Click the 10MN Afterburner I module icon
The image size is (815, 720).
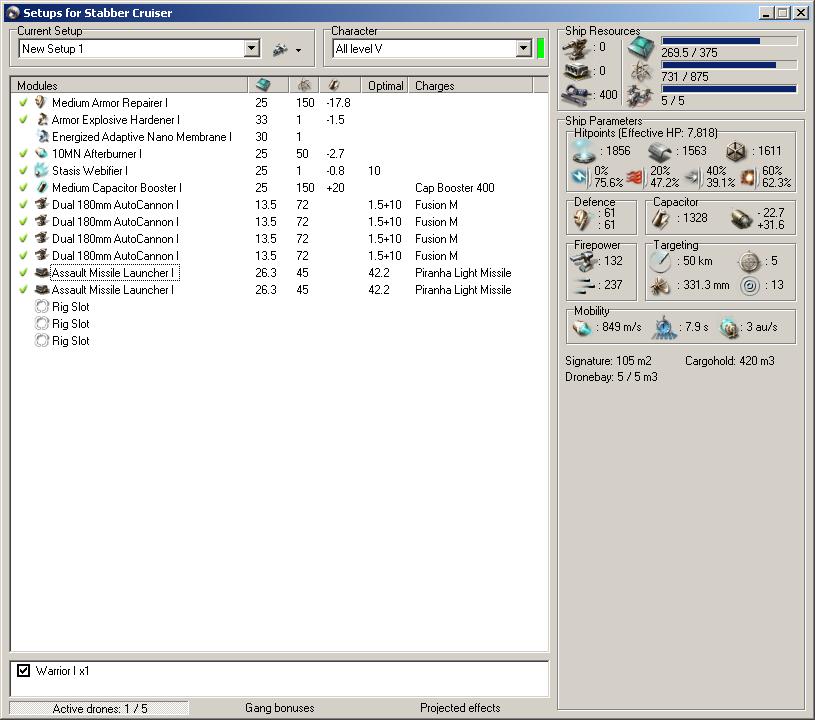click(x=41, y=154)
